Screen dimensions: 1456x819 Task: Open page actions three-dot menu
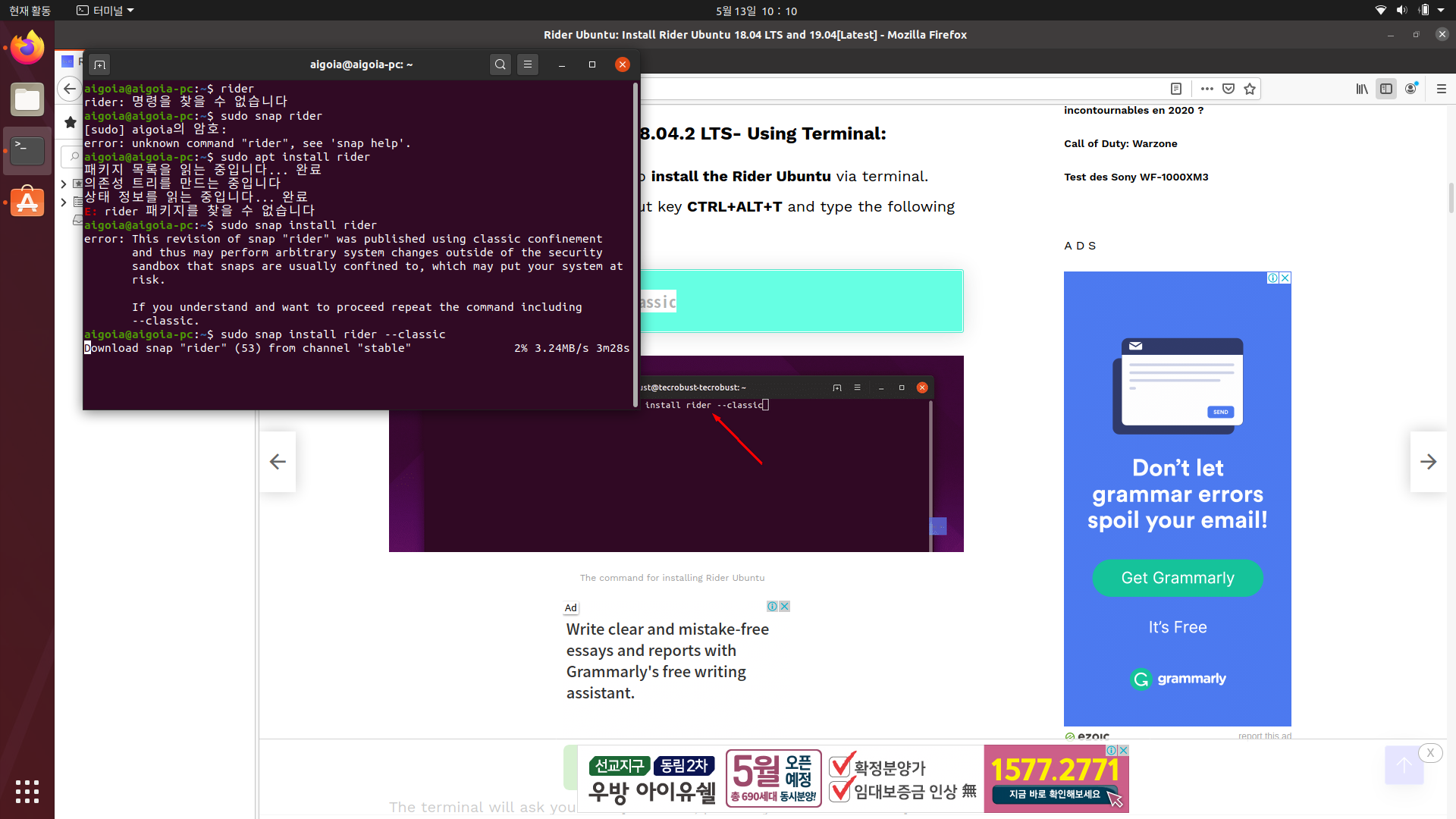pyautogui.click(x=1207, y=89)
